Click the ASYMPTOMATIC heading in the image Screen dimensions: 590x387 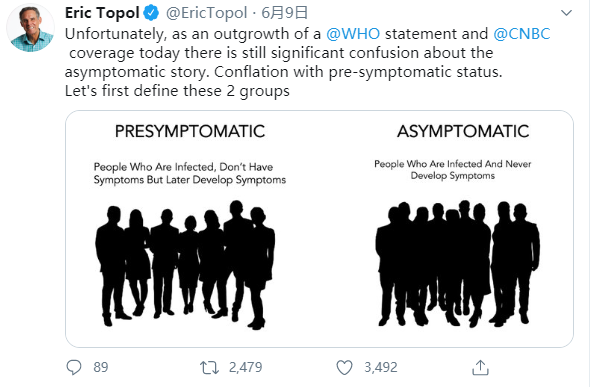(x=463, y=131)
